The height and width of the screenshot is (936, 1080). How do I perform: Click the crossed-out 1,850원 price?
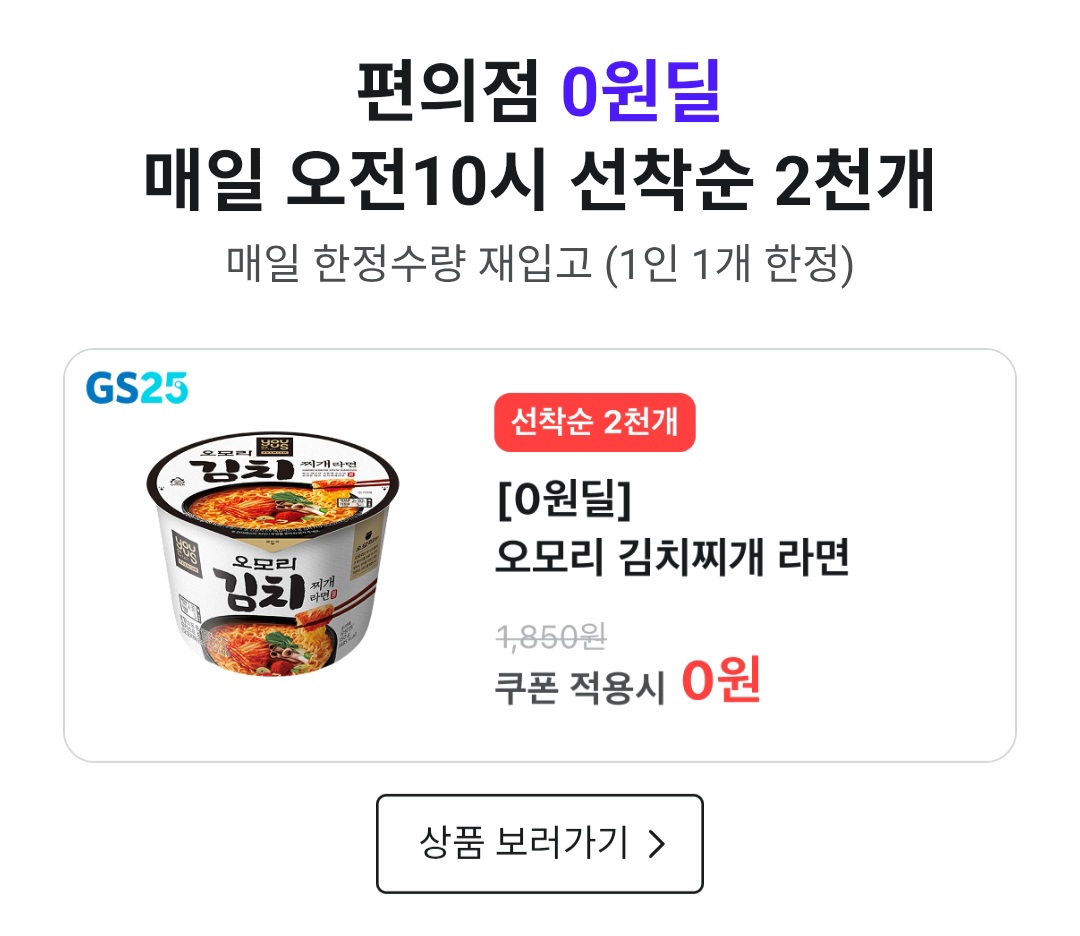(x=551, y=636)
